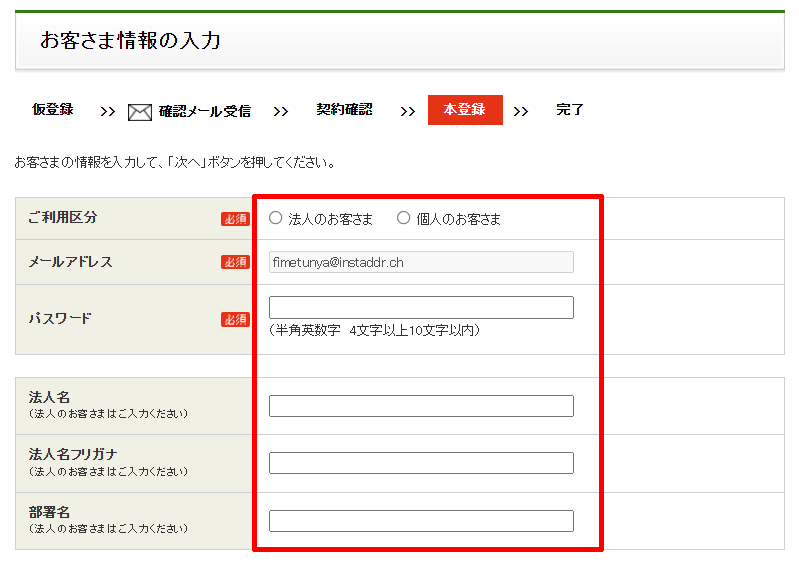Click the 必須 badge next to パスワード
The height and width of the screenshot is (569, 799).
(235, 319)
